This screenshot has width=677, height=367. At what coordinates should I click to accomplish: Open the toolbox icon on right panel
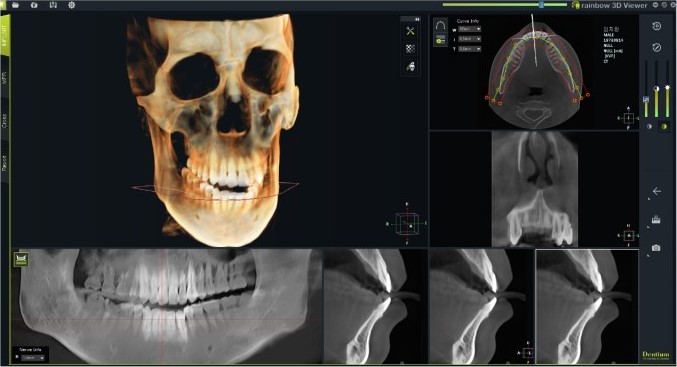pyautogui.click(x=656, y=220)
